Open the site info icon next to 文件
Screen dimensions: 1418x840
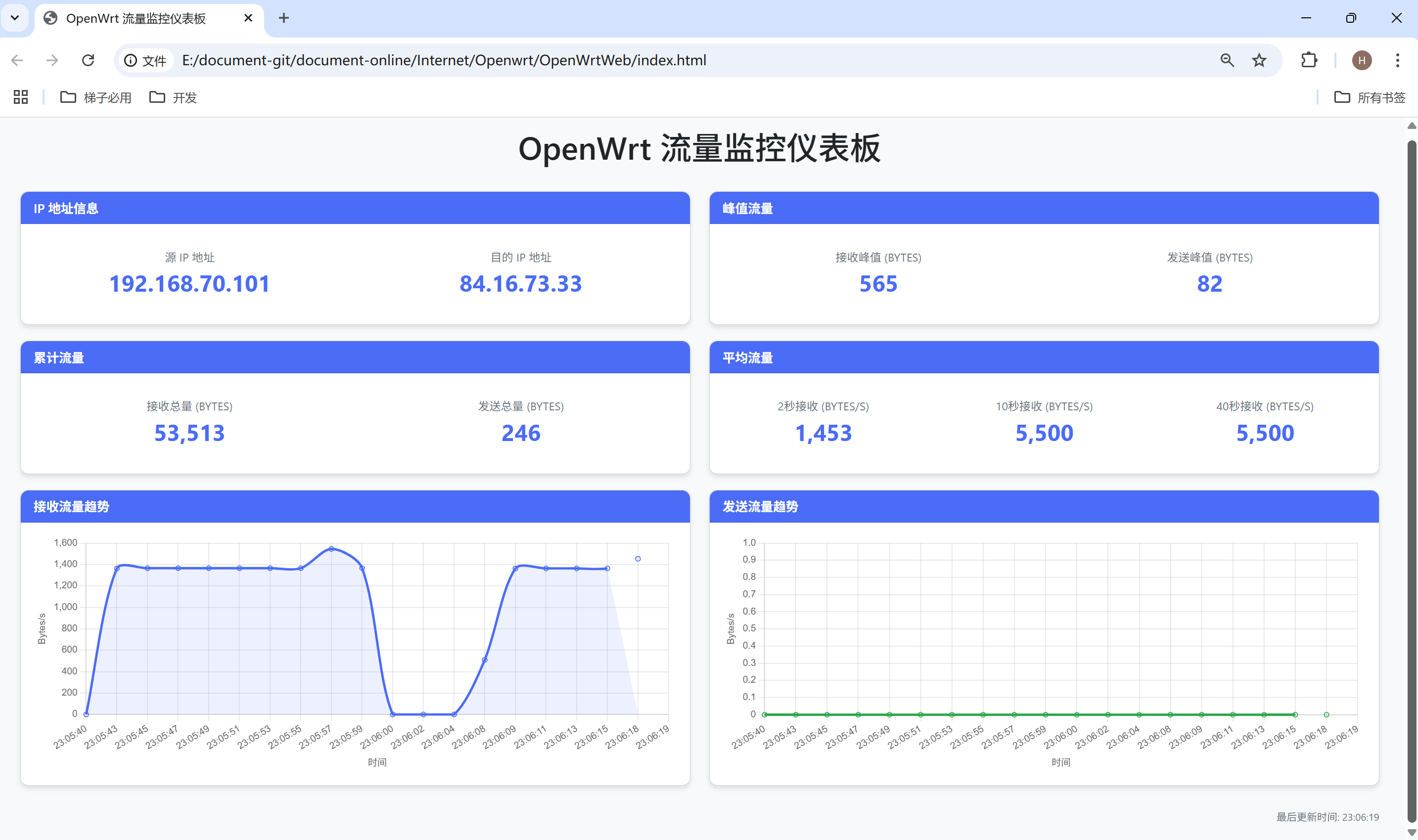click(x=131, y=61)
